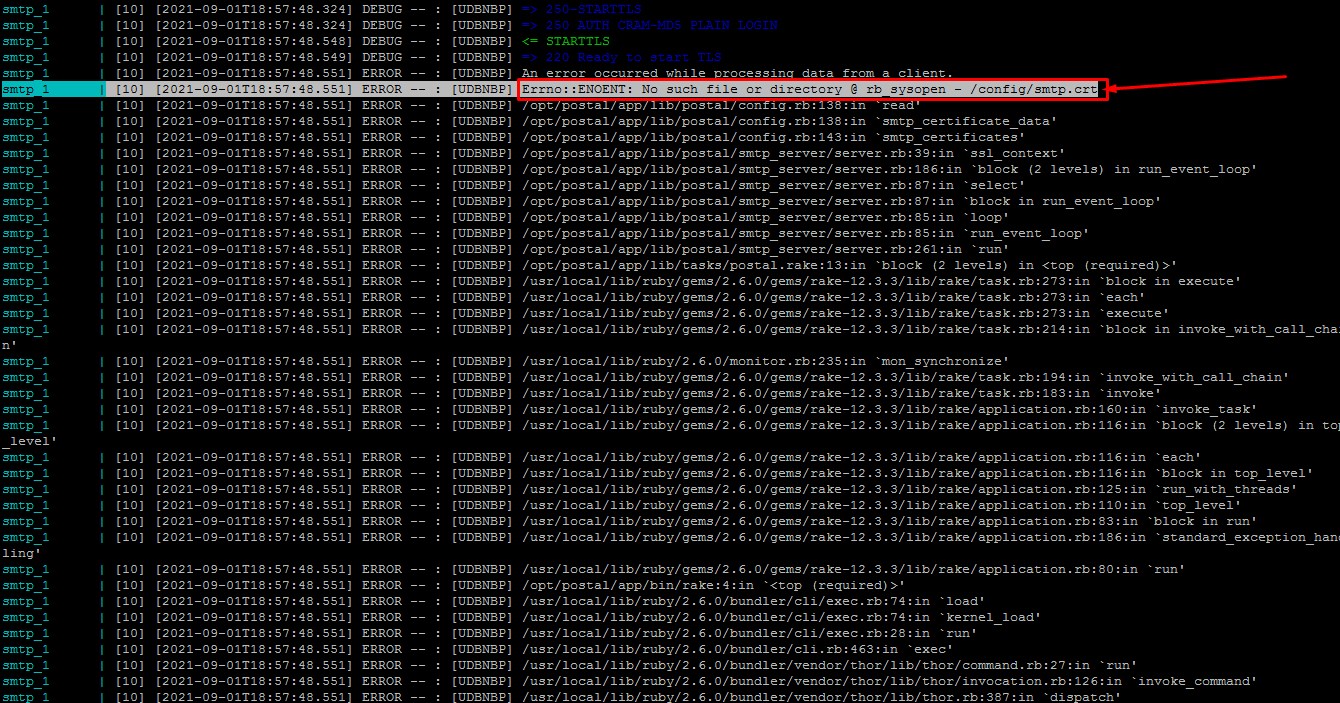Click application.rb:186 'standard_exception_hand' line
1340x703 pixels.
(x=930, y=537)
